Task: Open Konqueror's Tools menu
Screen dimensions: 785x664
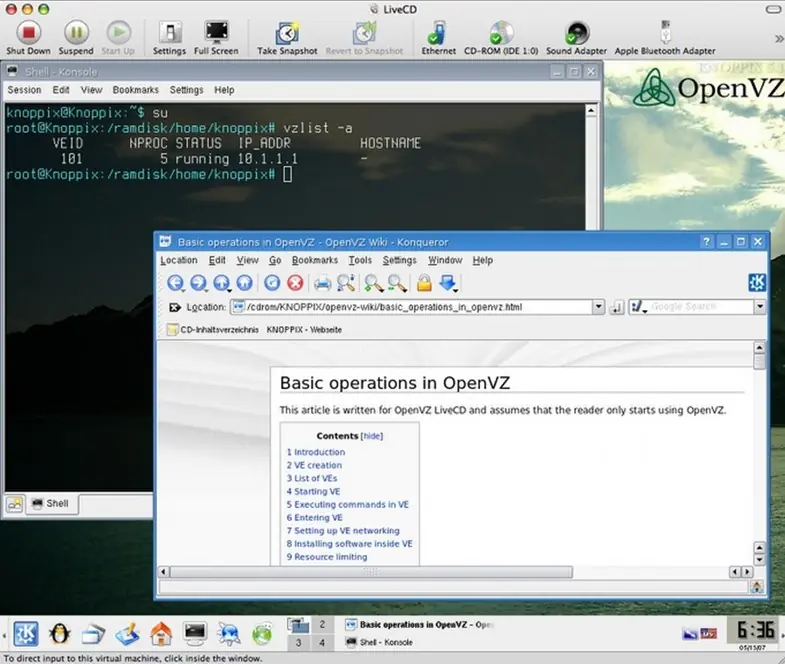Action: coord(360,260)
